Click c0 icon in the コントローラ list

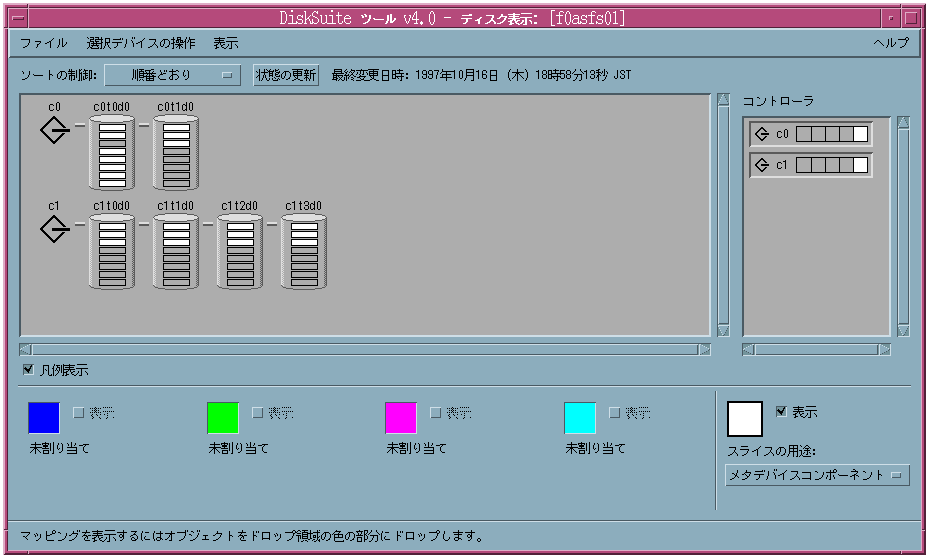pyautogui.click(x=762, y=134)
